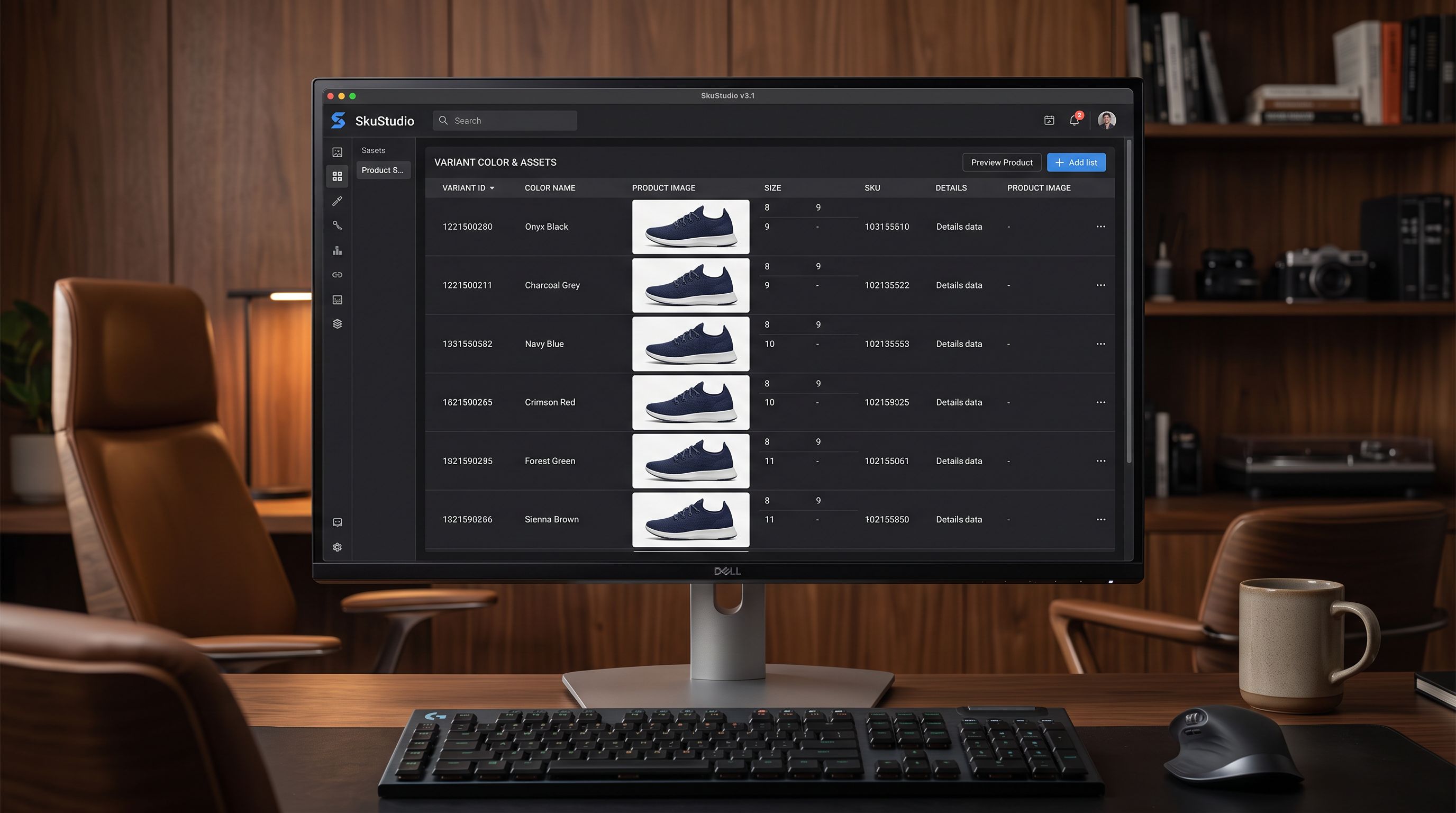Click the SKU column header

pyautogui.click(x=872, y=188)
